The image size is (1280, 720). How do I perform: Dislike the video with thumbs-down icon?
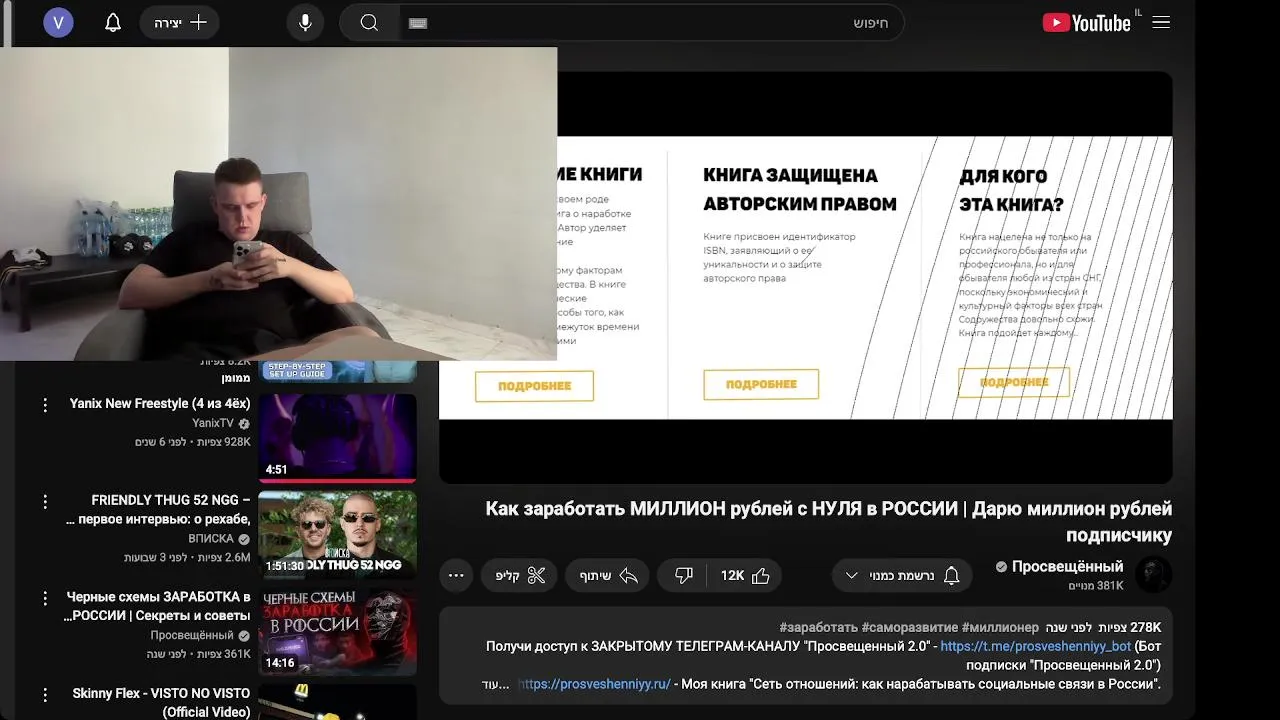click(684, 575)
